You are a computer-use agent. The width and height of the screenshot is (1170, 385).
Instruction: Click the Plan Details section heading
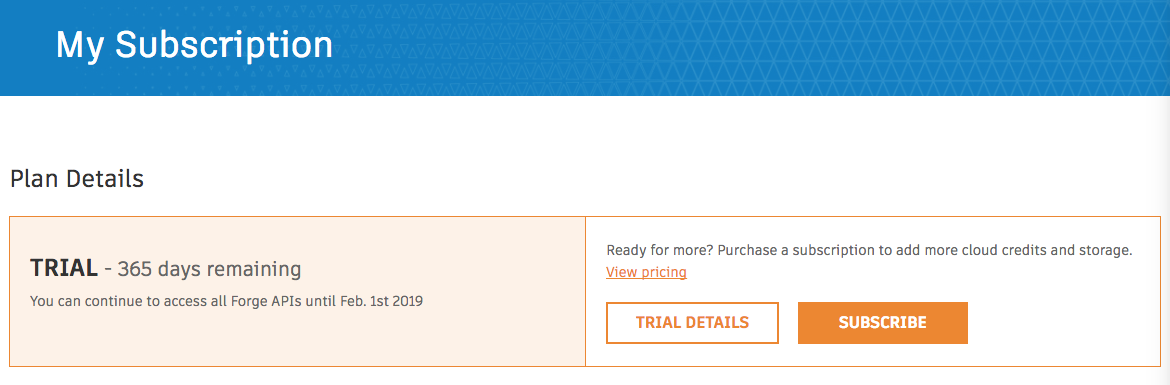point(77,179)
